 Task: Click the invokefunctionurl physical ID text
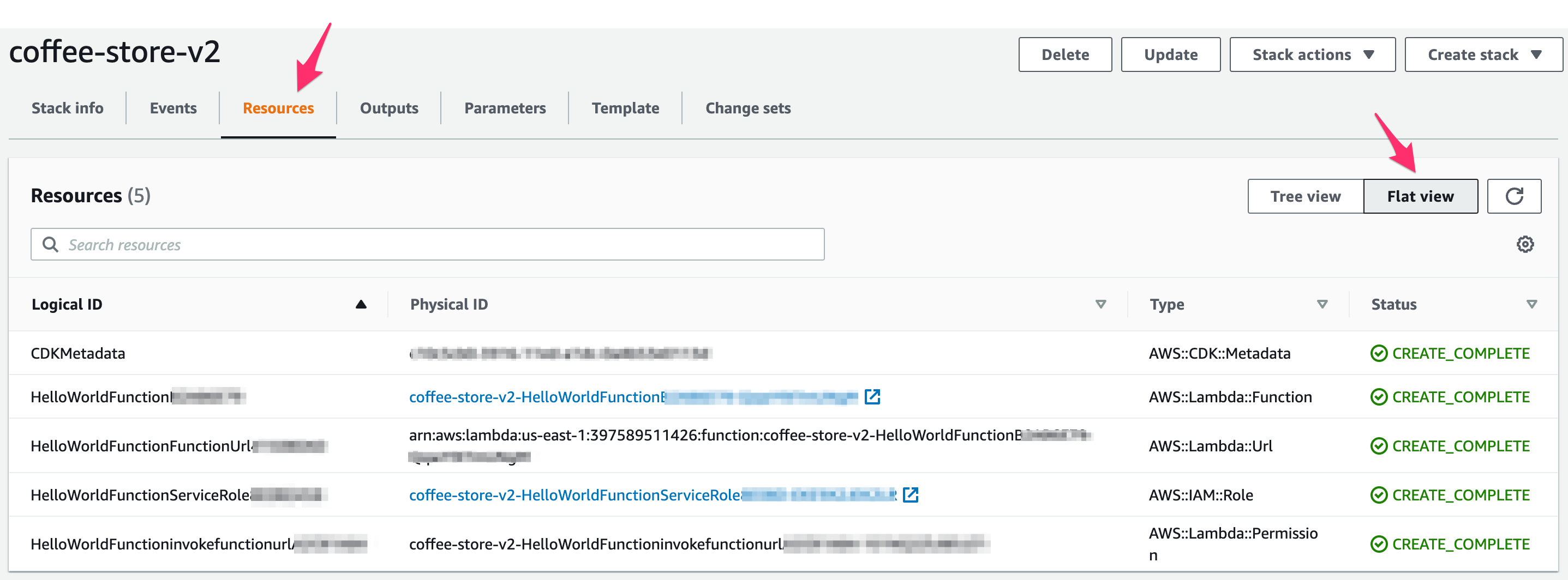click(699, 544)
